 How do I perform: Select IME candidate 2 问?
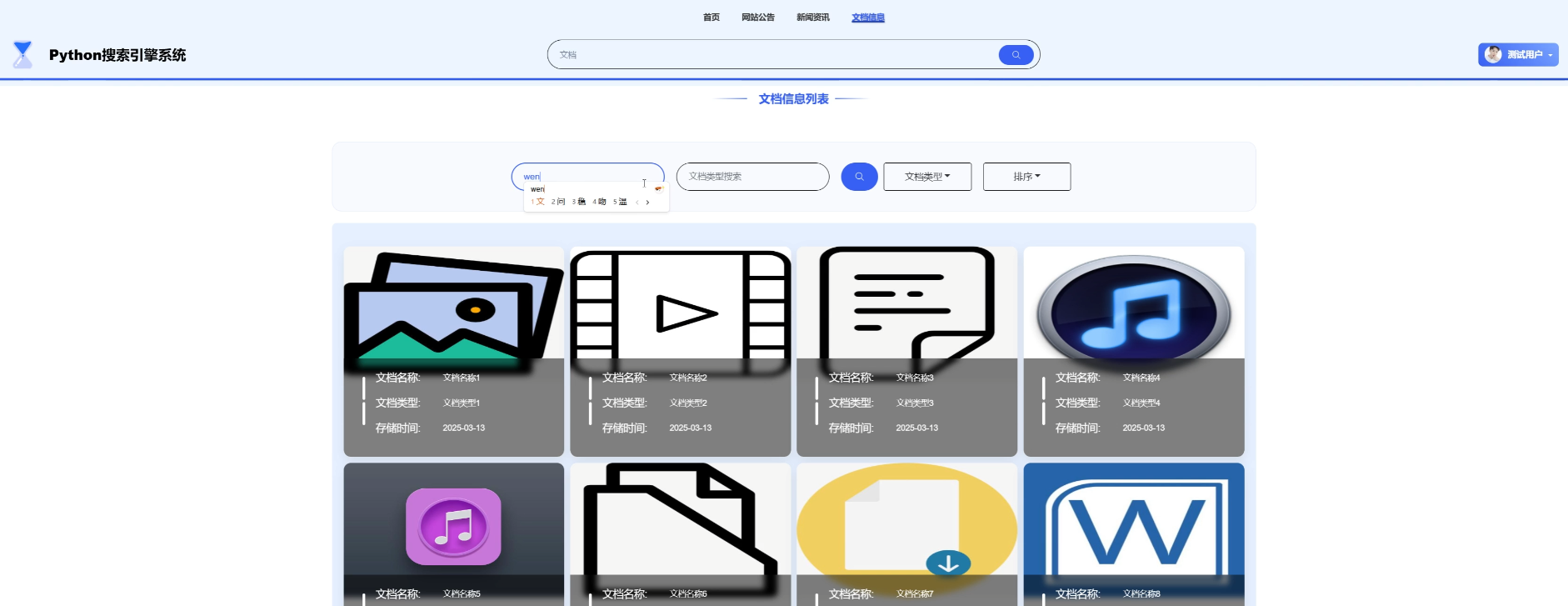click(558, 202)
